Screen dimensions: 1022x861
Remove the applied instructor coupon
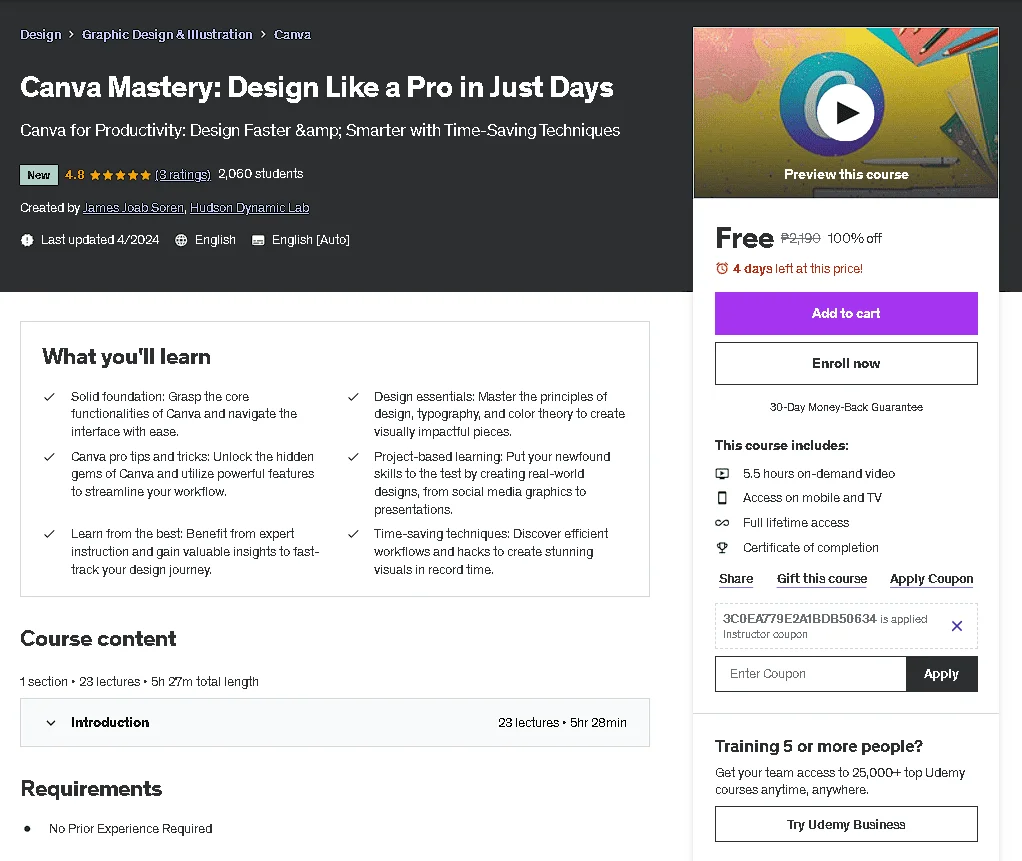tap(957, 626)
